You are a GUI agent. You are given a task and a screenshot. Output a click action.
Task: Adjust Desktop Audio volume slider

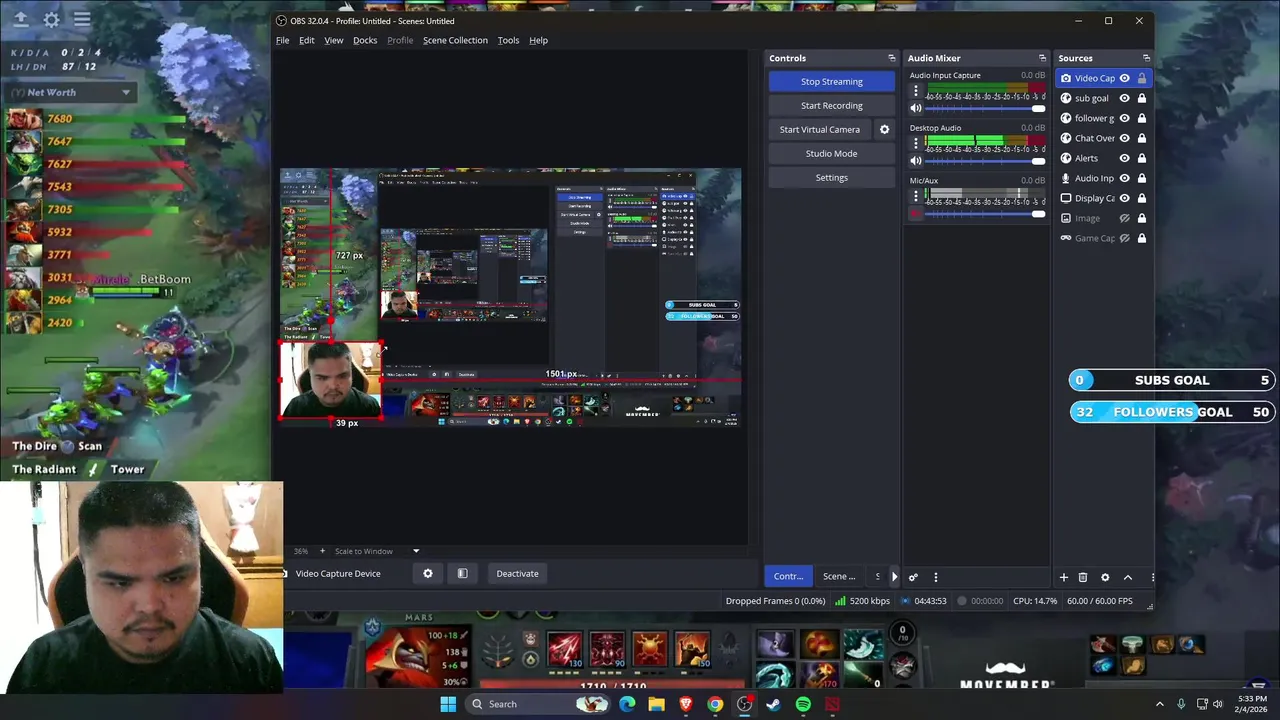pyautogui.click(x=985, y=161)
